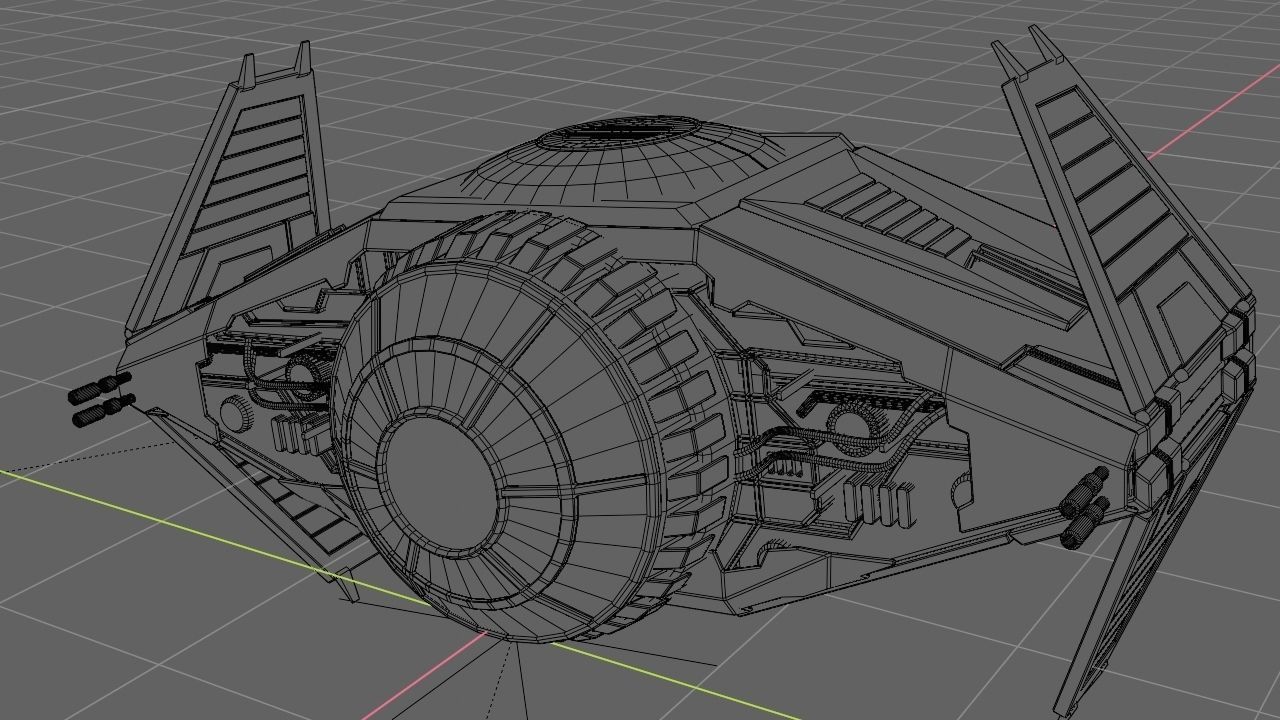Click the circular top hatch on the hull
The image size is (1280, 720).
pos(618,131)
